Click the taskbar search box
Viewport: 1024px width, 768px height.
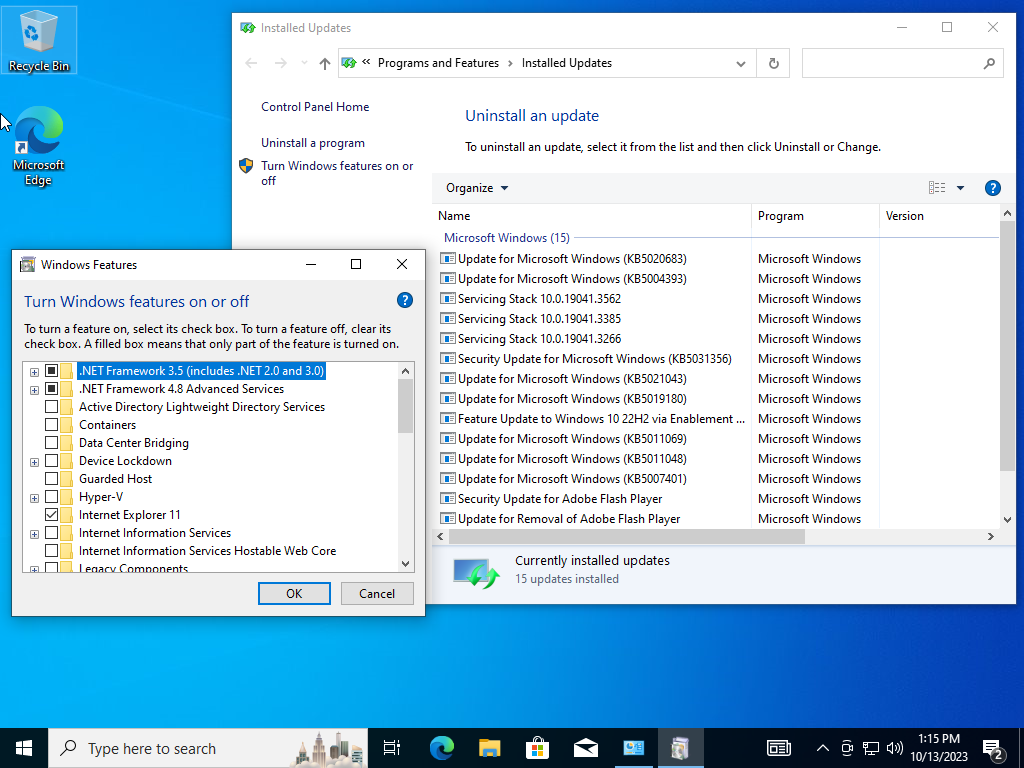(x=208, y=748)
